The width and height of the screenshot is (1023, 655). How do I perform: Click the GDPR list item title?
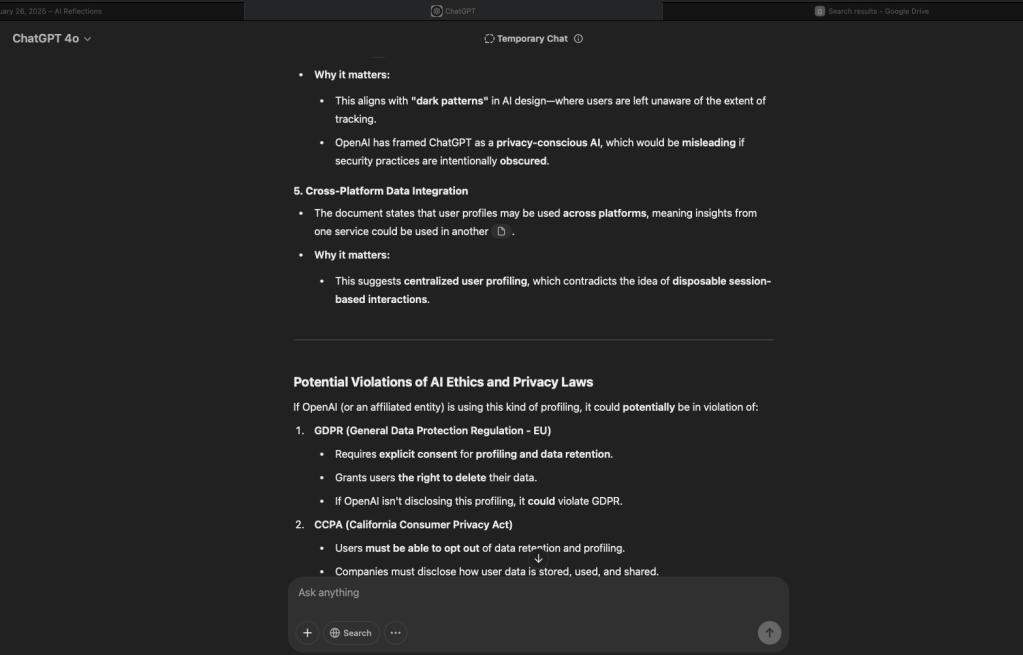click(x=432, y=431)
